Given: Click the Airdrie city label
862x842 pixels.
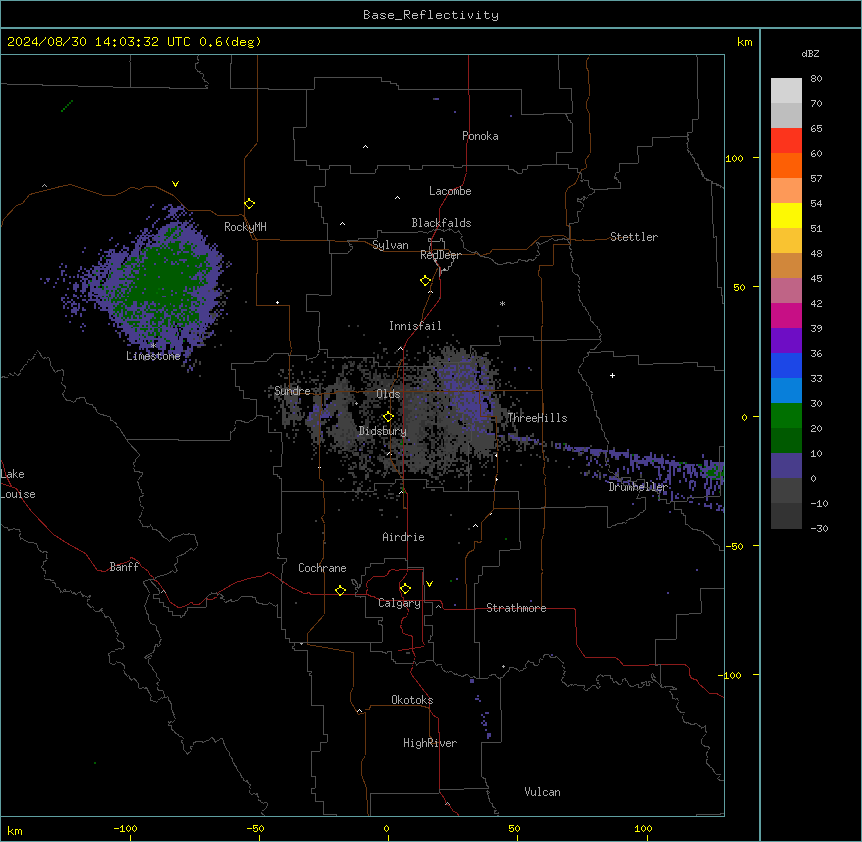Looking at the screenshot, I should click(404, 537).
